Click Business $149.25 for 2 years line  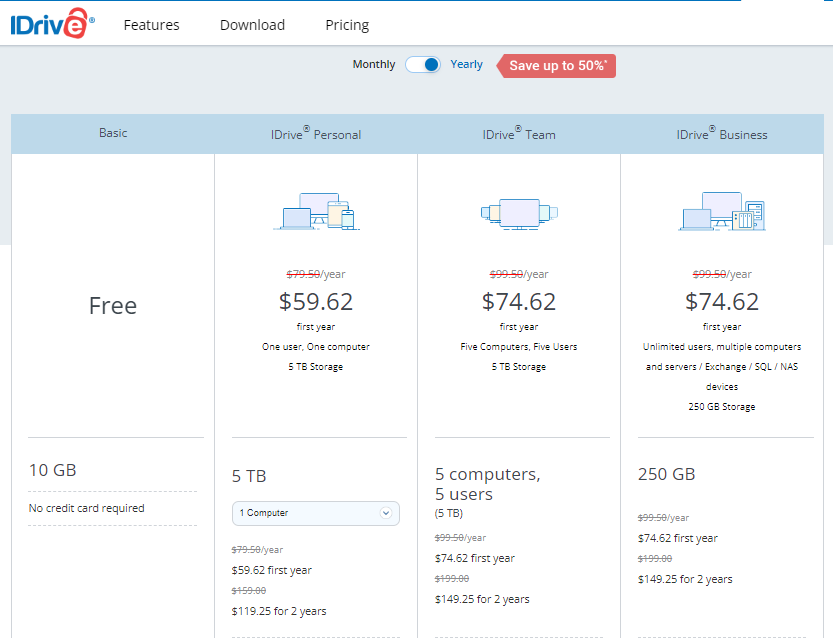coord(685,579)
